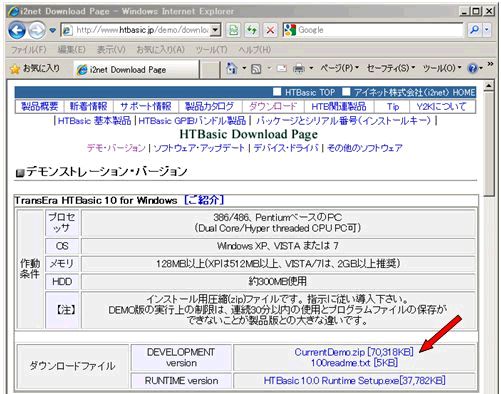Viewport: 501px width, 394px height.
Task: Open the ツール(O) dropdown menu
Action: click(442, 68)
